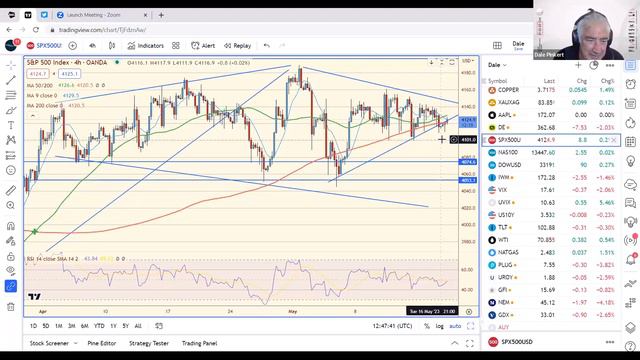The height and width of the screenshot is (360, 640).
Task: Select the COPPER watchlist row
Action: click(551, 90)
